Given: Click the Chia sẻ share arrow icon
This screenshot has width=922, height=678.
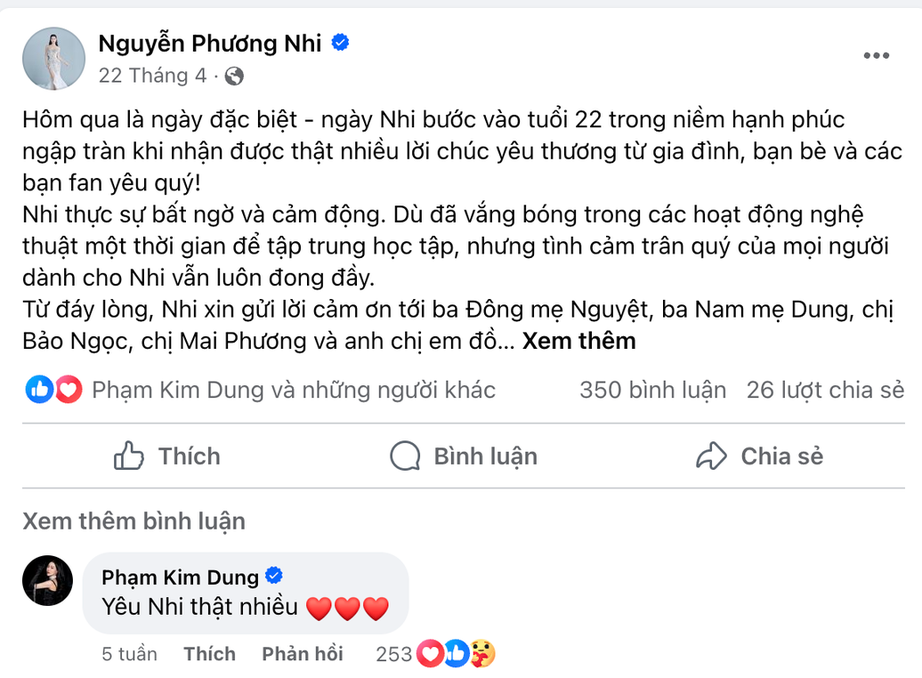Looking at the screenshot, I should tap(713, 456).
